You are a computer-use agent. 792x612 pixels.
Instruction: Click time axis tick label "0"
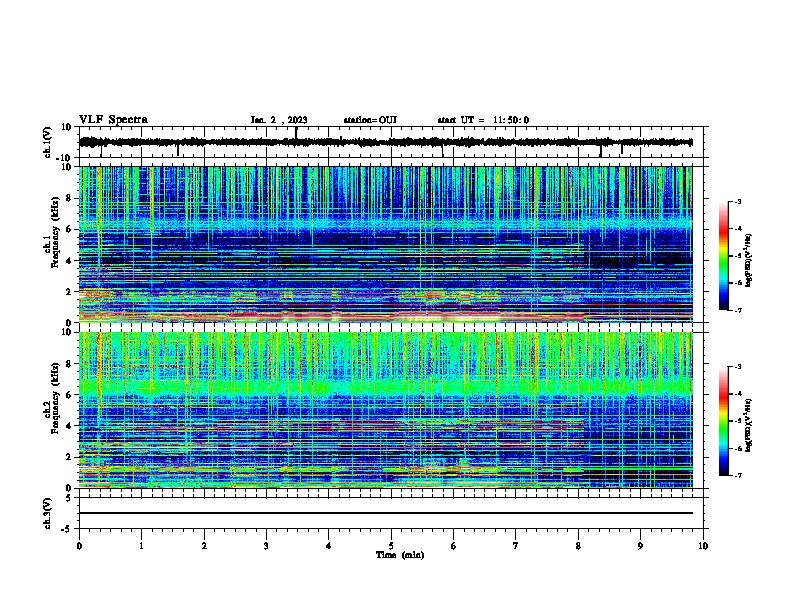[x=79, y=546]
